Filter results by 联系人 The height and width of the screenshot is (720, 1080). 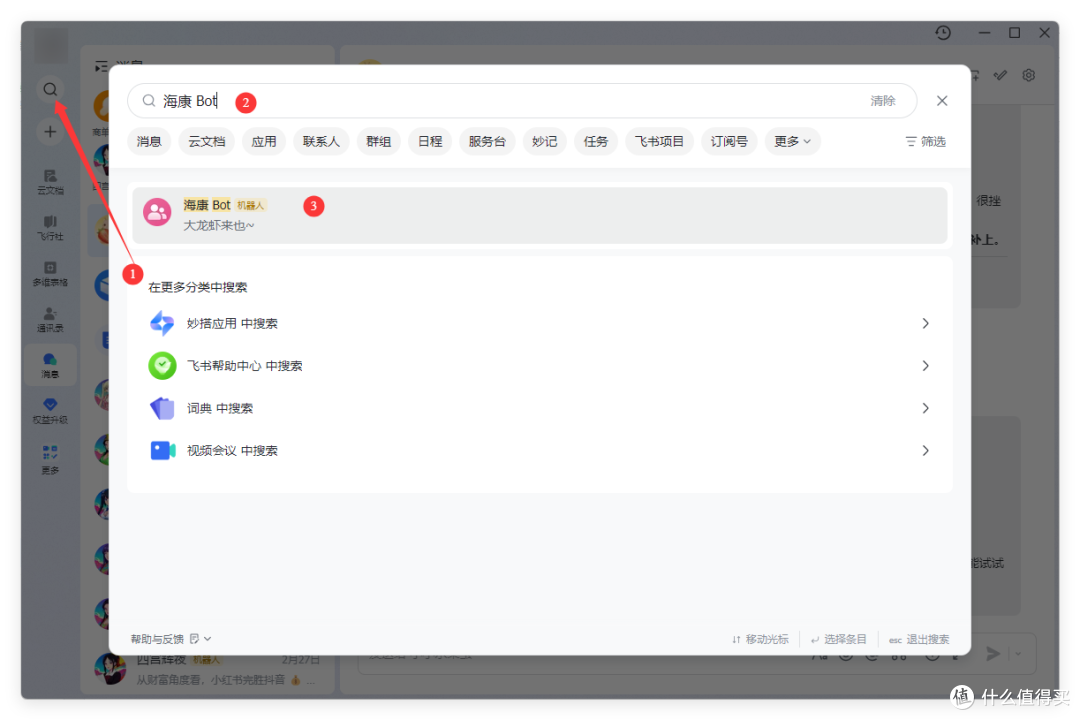point(321,141)
